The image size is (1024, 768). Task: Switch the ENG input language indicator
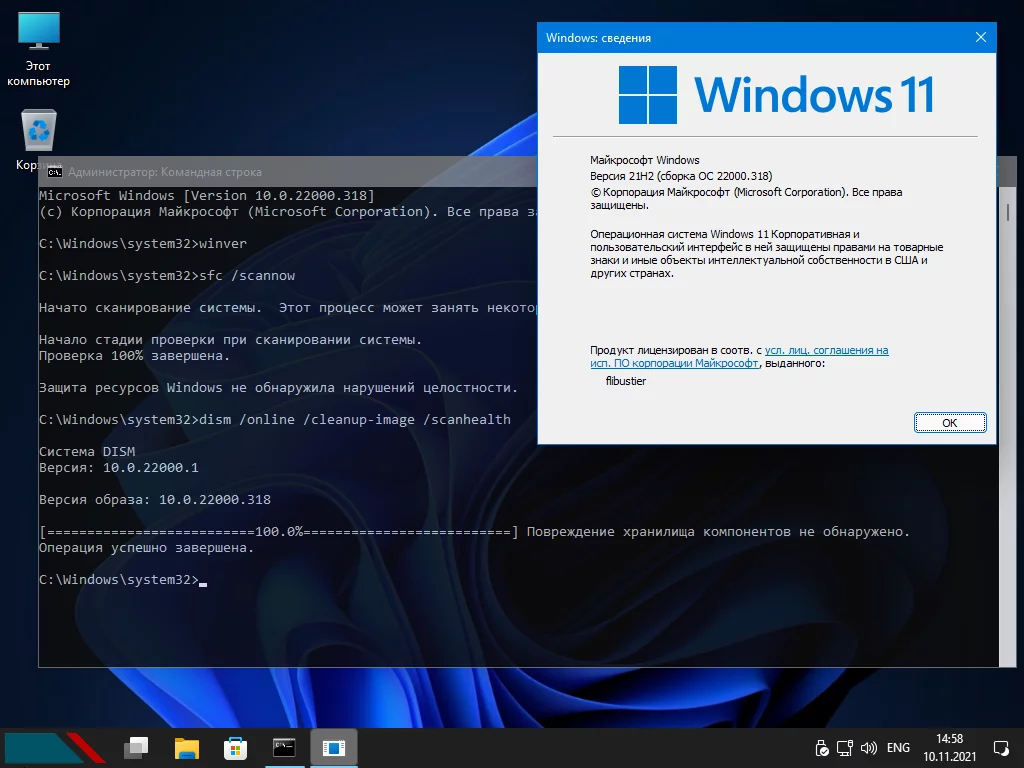(898, 747)
